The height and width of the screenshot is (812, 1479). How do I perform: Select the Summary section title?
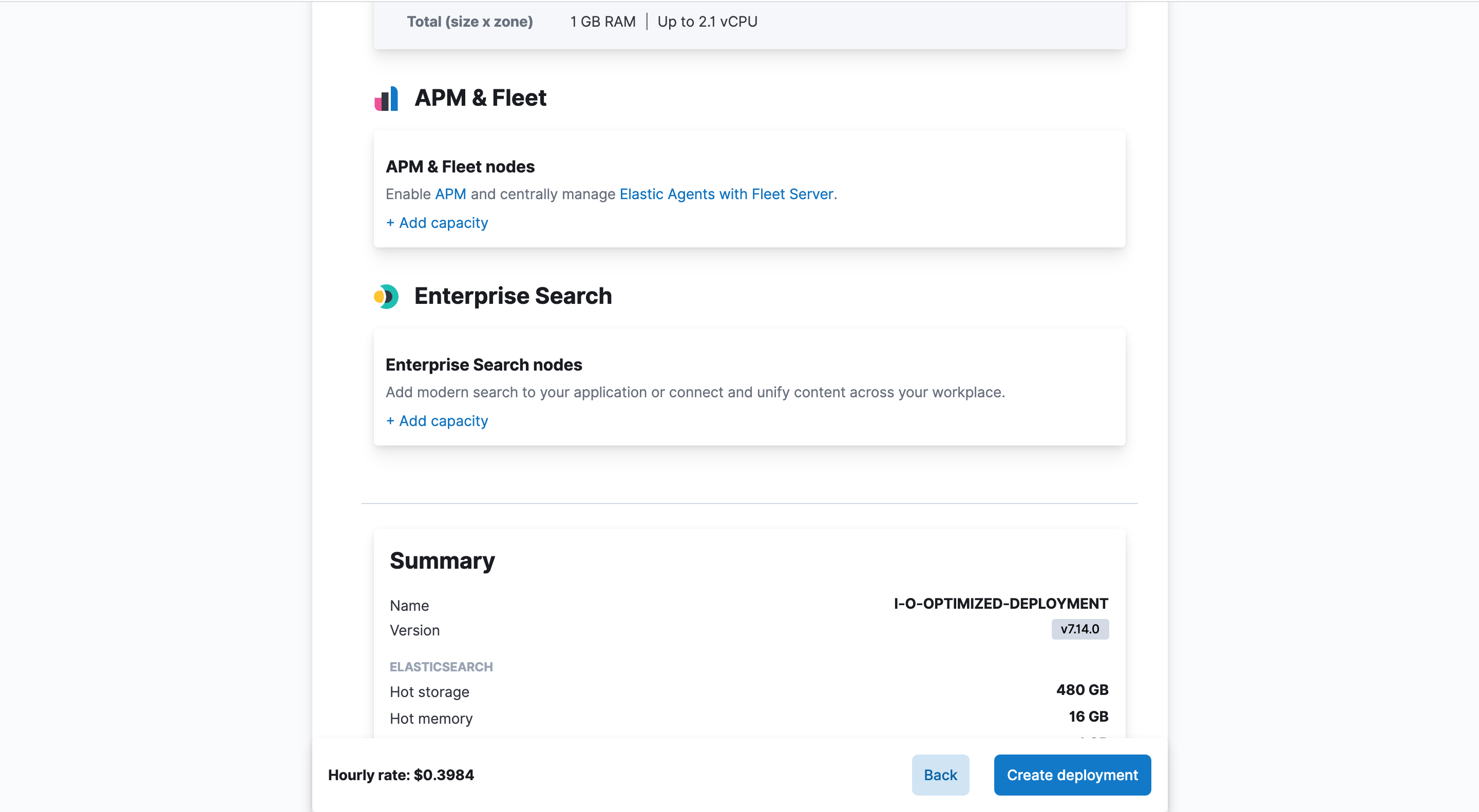[x=442, y=560]
